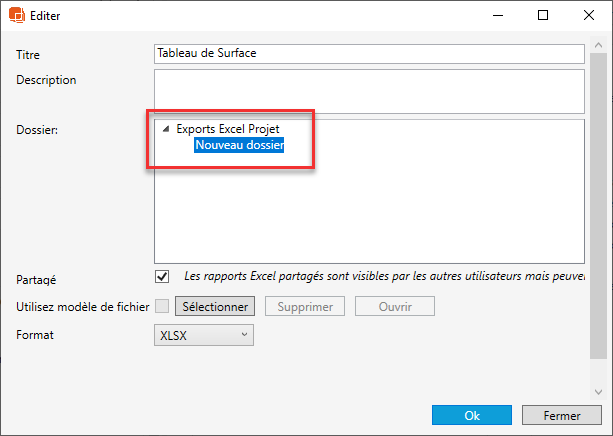The image size is (613, 436).
Task: Enable the Utilisez modèle de fichier checkbox
Action: [x=162, y=306]
